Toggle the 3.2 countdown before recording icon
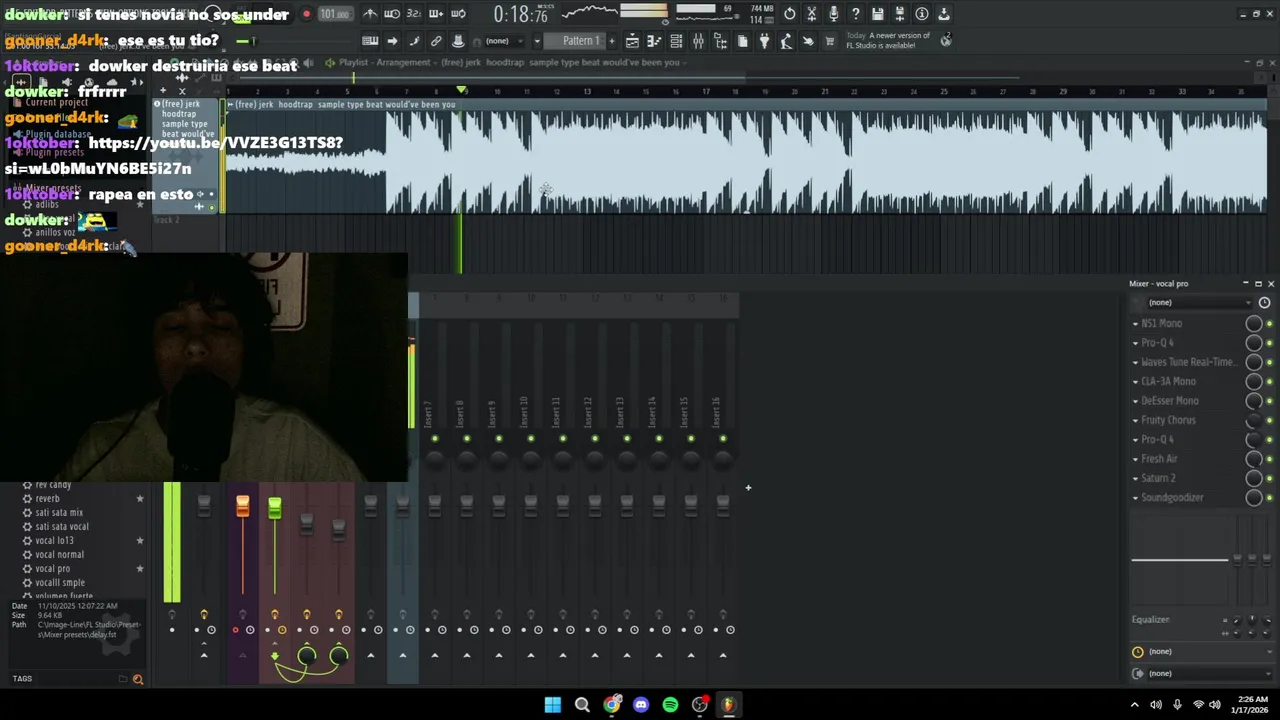 point(414,14)
